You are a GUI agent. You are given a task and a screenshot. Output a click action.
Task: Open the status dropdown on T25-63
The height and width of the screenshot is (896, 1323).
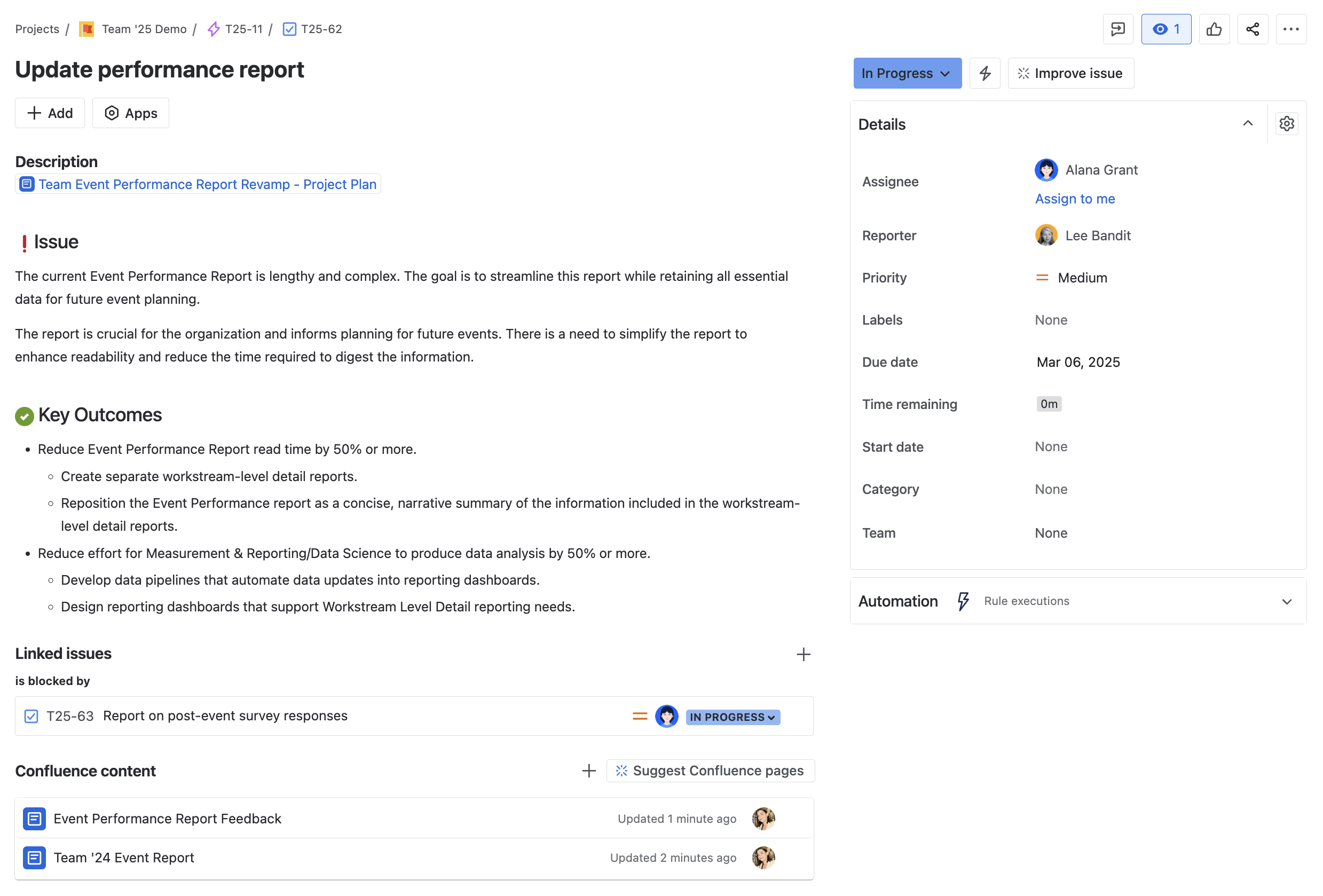point(733,717)
